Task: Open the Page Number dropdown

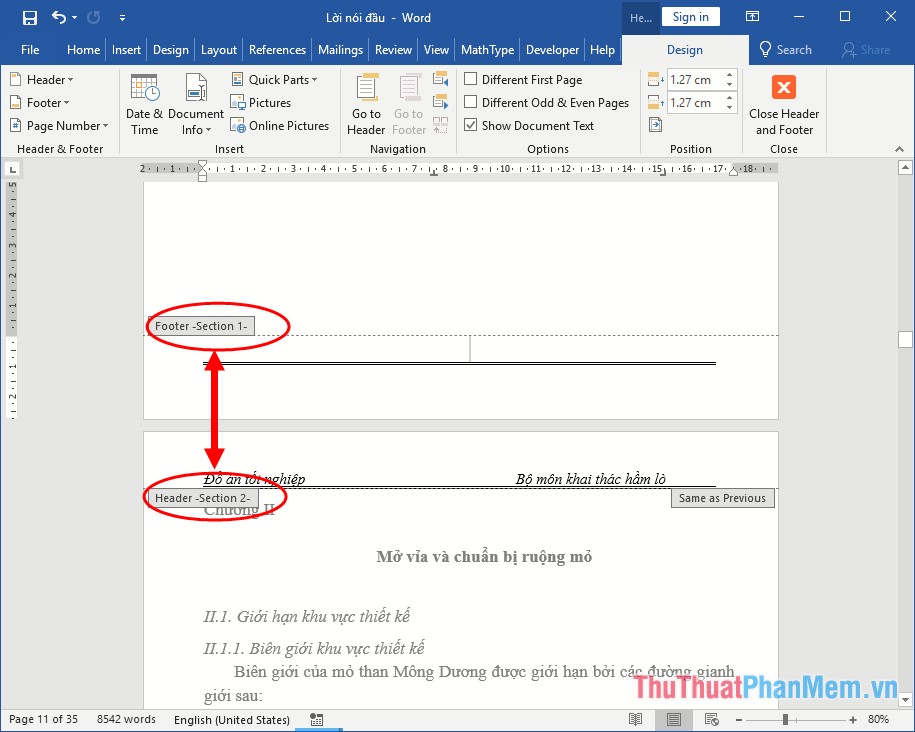Action: coord(59,125)
